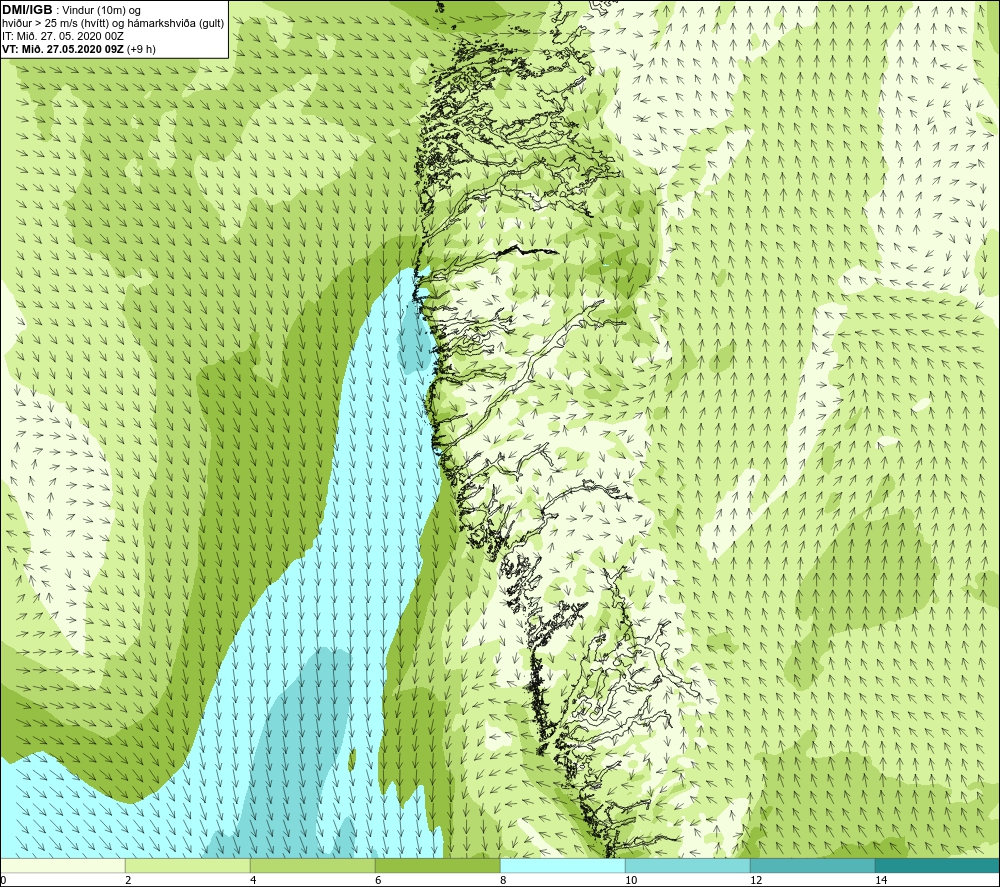This screenshot has height=887, width=1000.
Task: Click the 8–10 m/s light cyan swatch
Action: (562, 865)
